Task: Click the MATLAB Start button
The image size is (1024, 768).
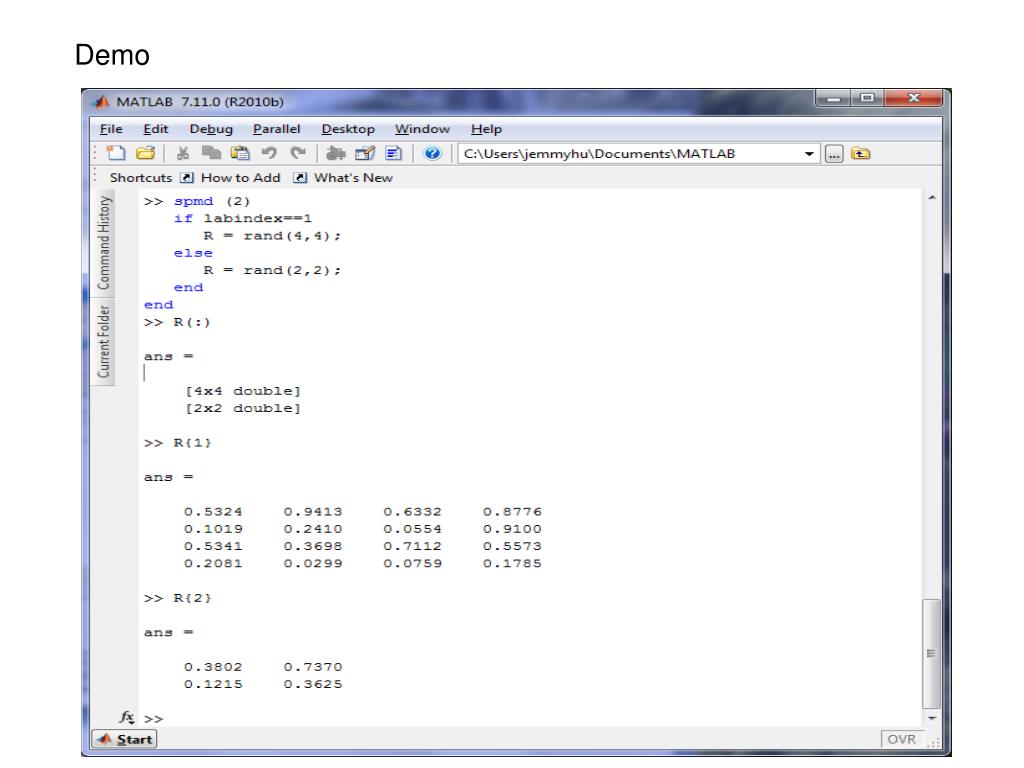Action: tap(125, 739)
